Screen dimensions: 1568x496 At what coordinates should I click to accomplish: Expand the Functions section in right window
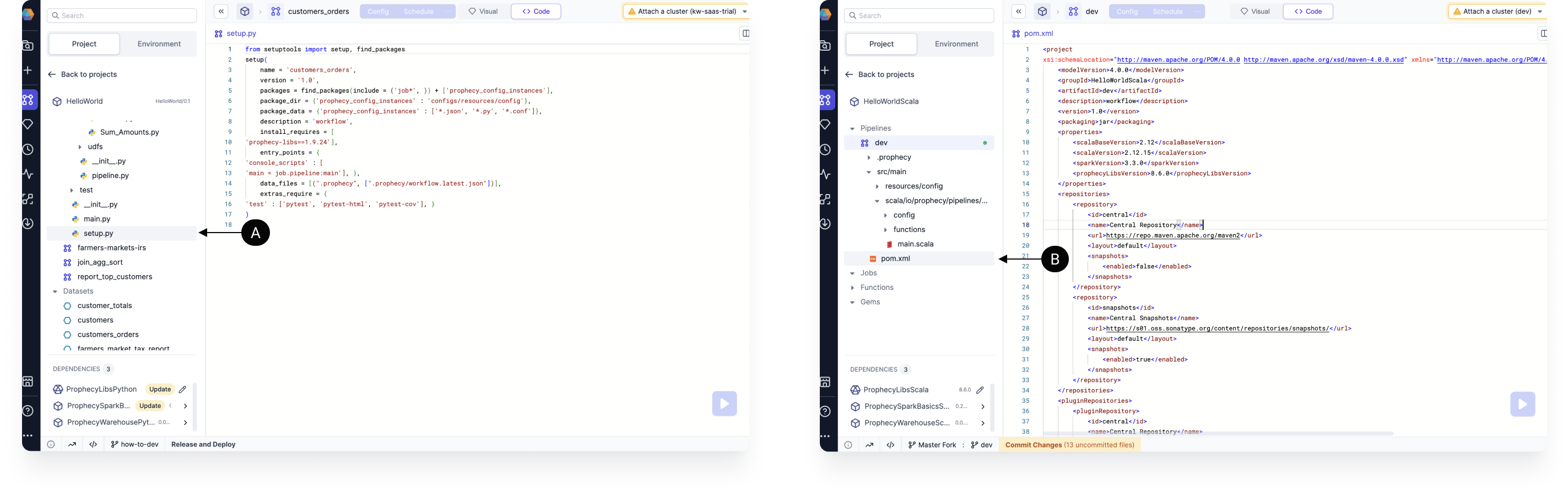[x=852, y=288]
